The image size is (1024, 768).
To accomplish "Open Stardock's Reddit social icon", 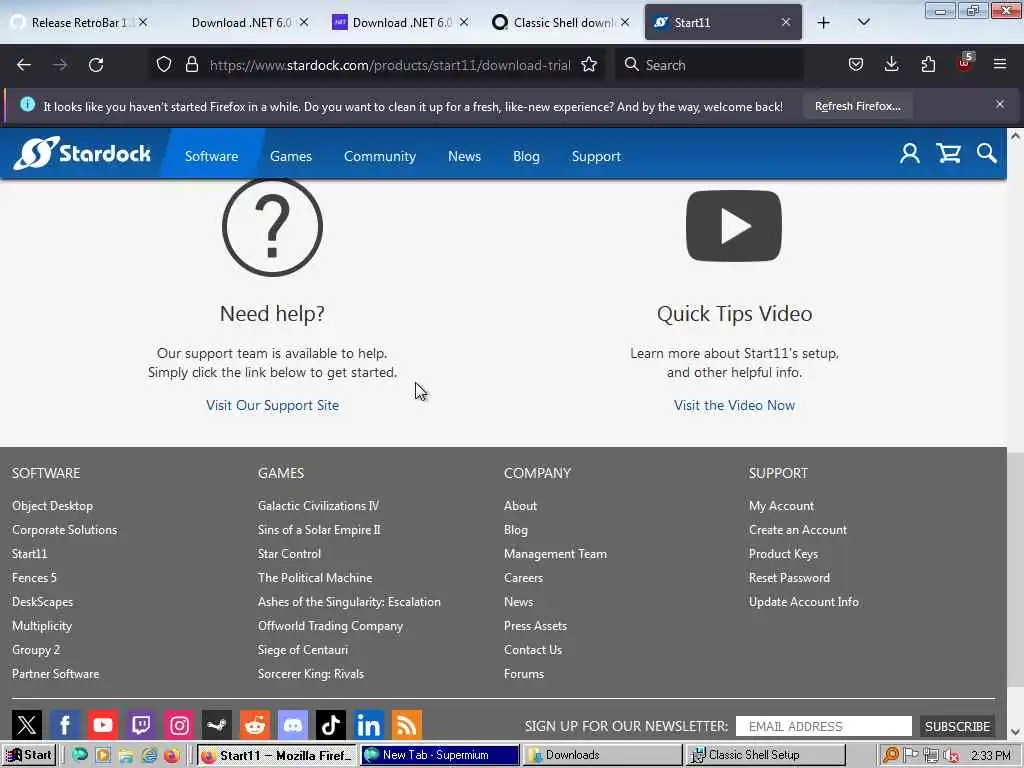I will pos(255,725).
